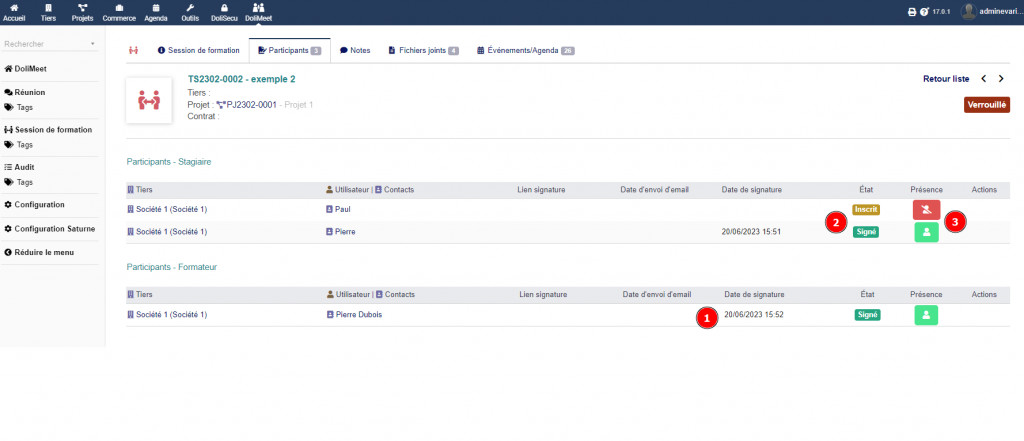Open the Outils top menu

190,12
